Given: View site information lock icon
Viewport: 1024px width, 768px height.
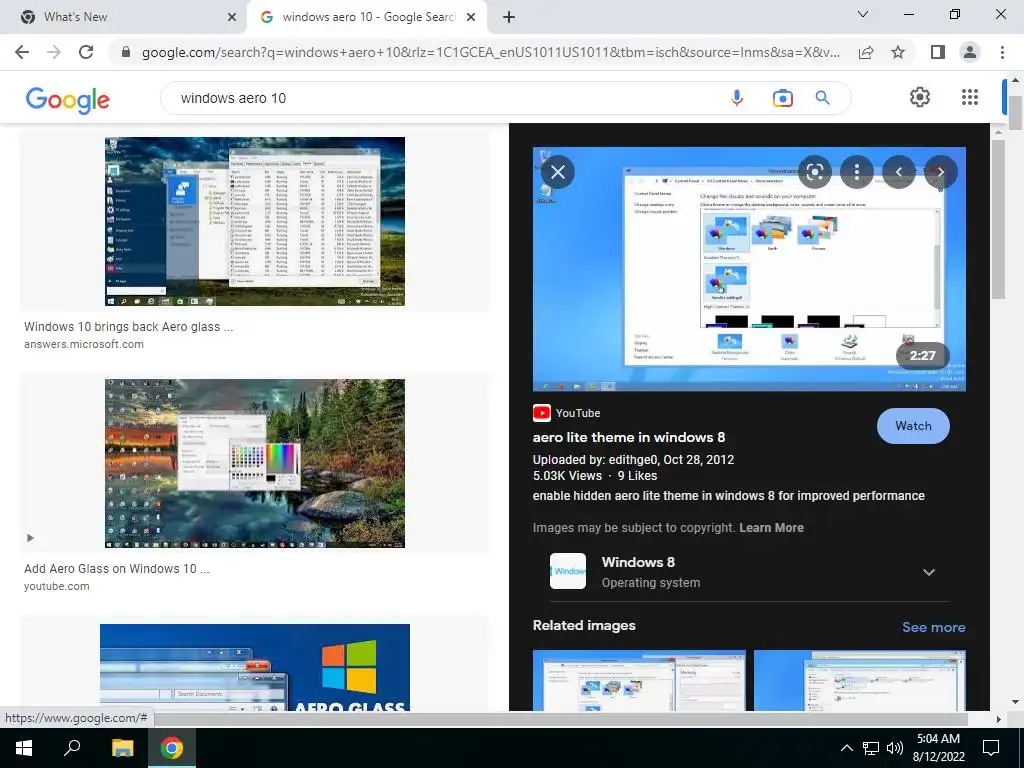Looking at the screenshot, I should coord(126,52).
